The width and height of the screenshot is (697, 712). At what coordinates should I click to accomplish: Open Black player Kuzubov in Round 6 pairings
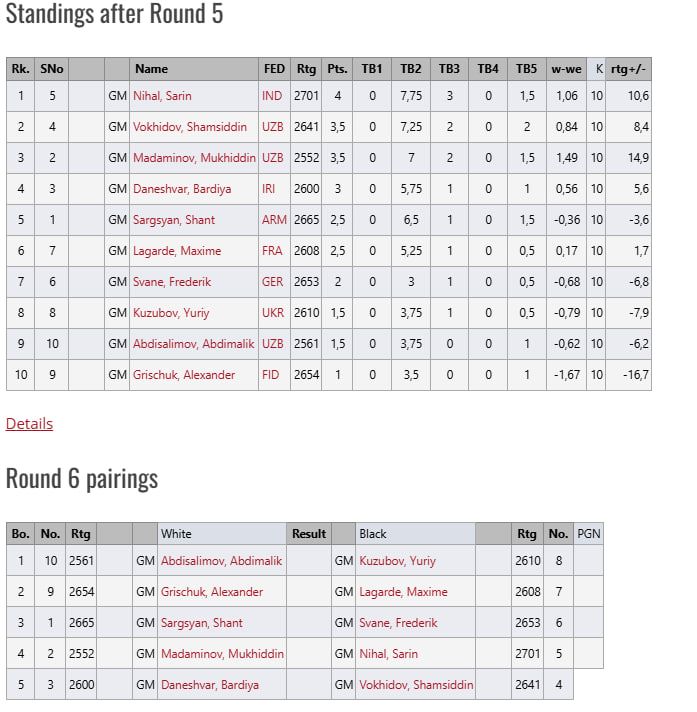tap(397, 561)
